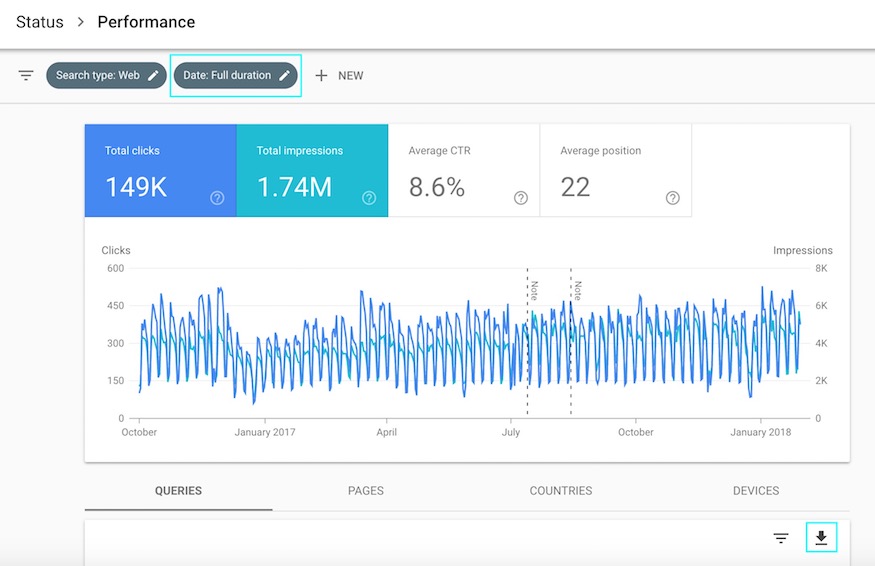Open help icon on Average CTR card
This screenshot has width=875, height=566.
pyautogui.click(x=521, y=198)
